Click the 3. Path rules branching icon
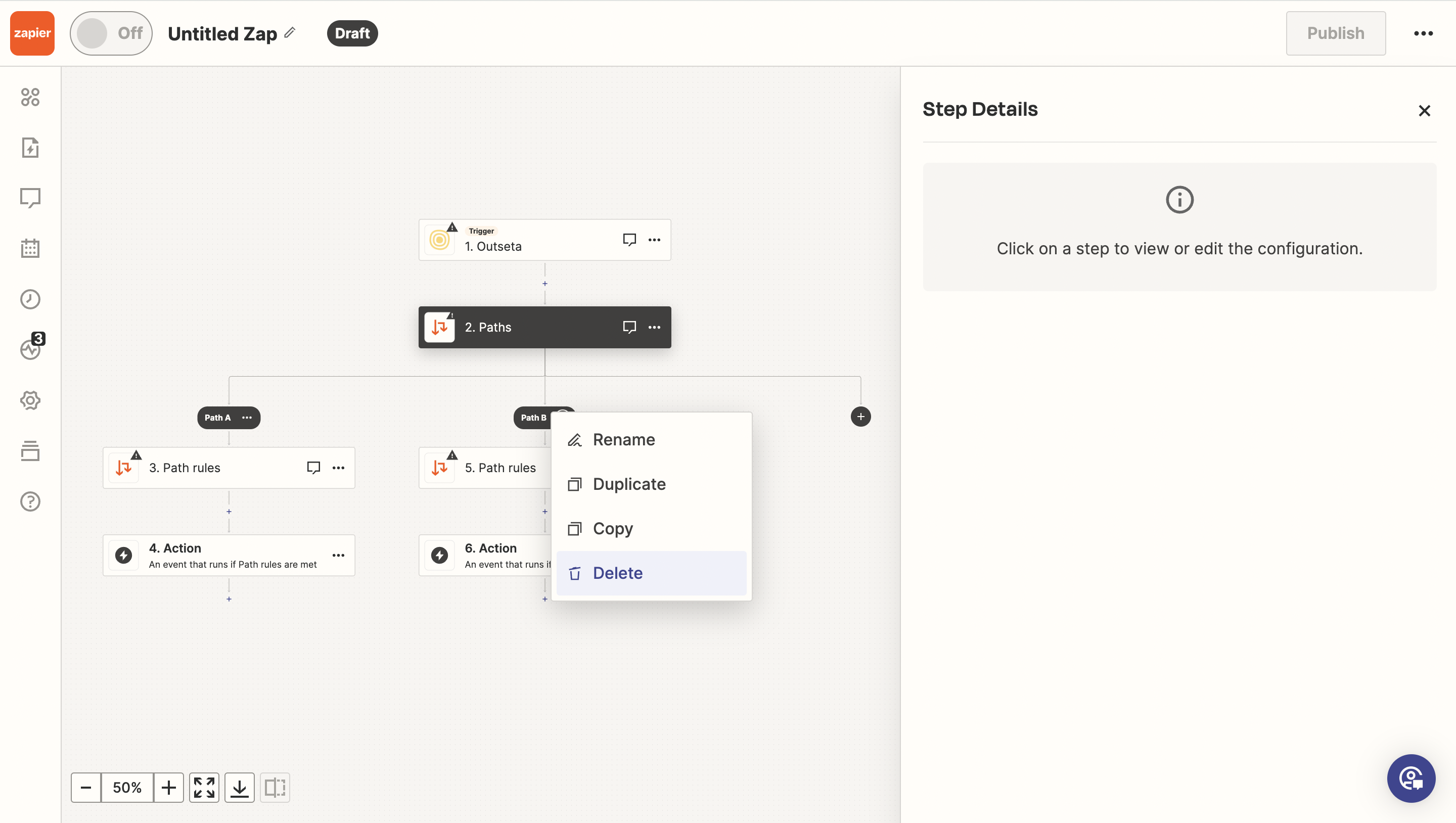Viewport: 1456px width, 823px height. coord(123,468)
